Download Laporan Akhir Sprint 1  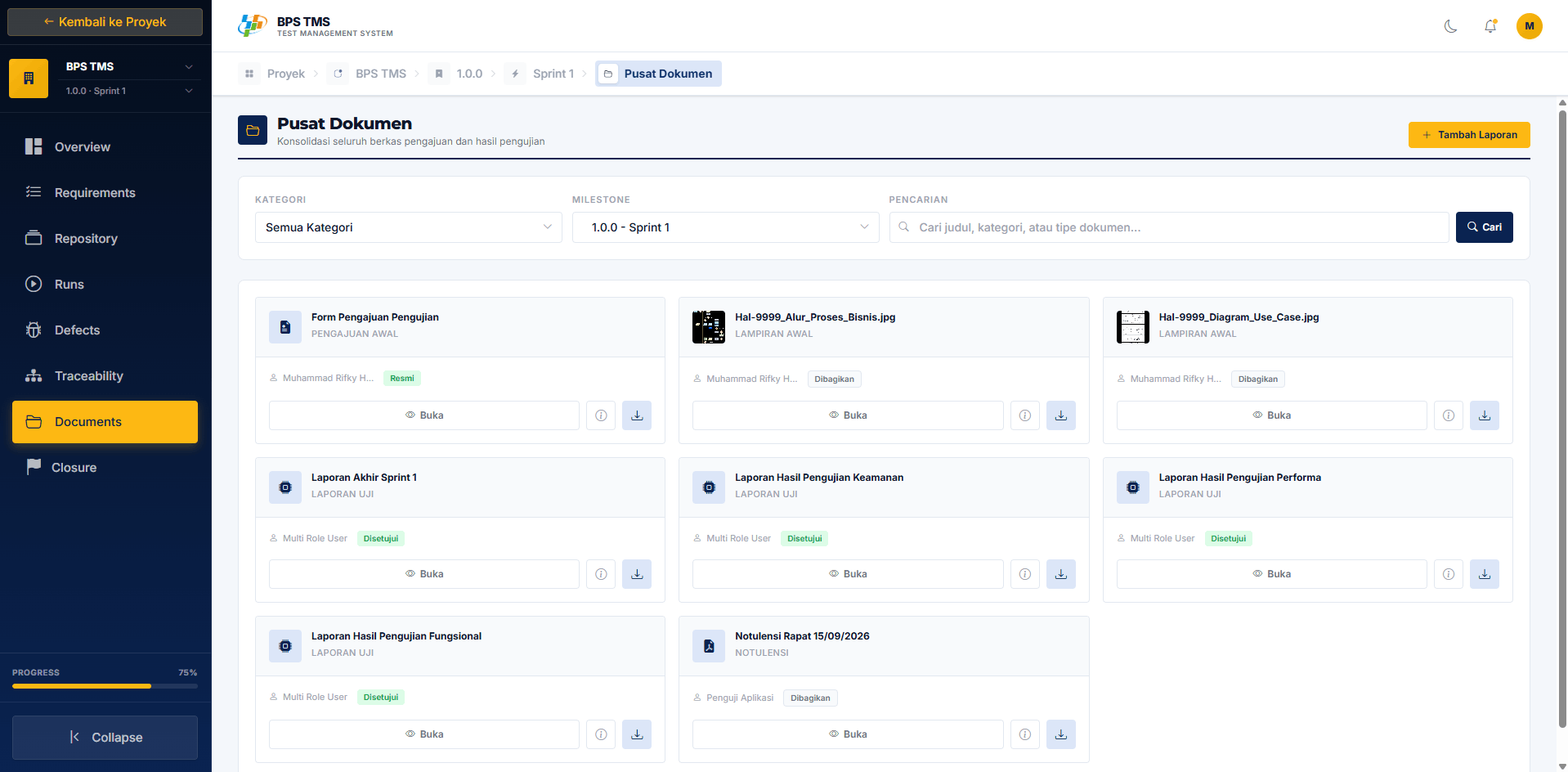(x=637, y=574)
